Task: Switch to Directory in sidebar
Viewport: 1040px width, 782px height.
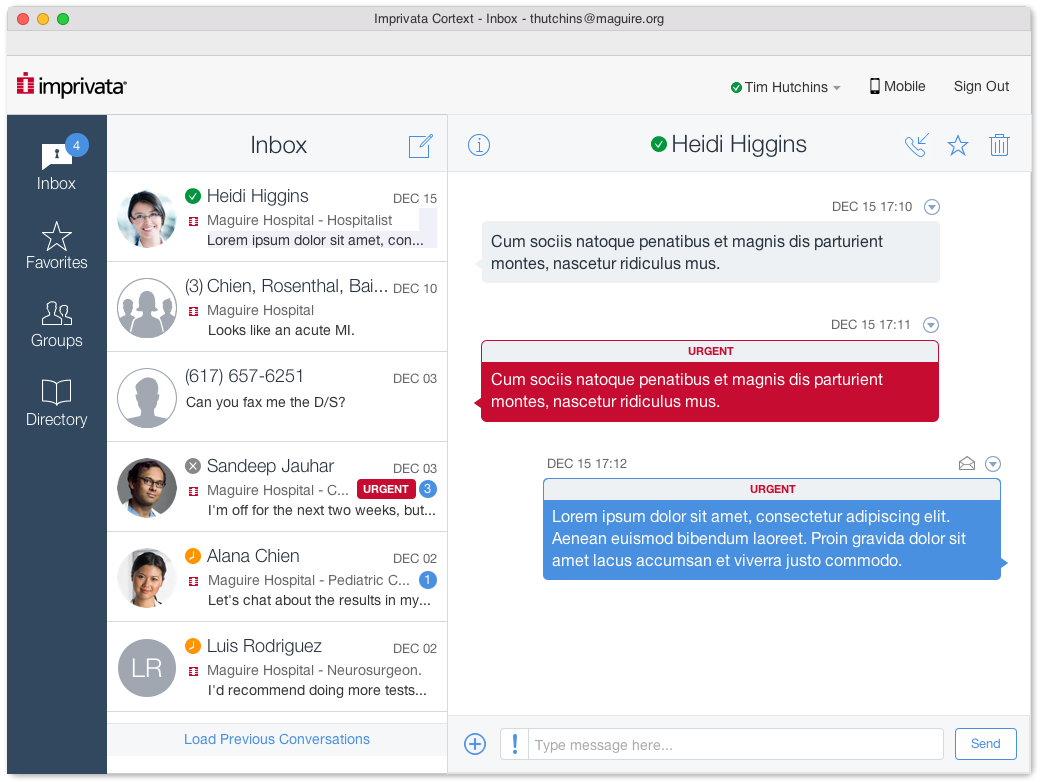Action: click(x=56, y=403)
